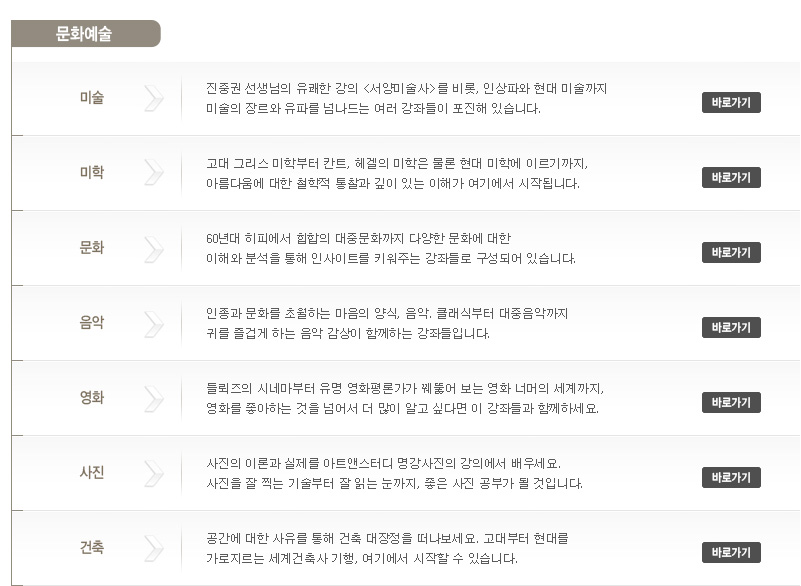Click the 미학 description text
This screenshot has height=586, width=801.
[397, 173]
